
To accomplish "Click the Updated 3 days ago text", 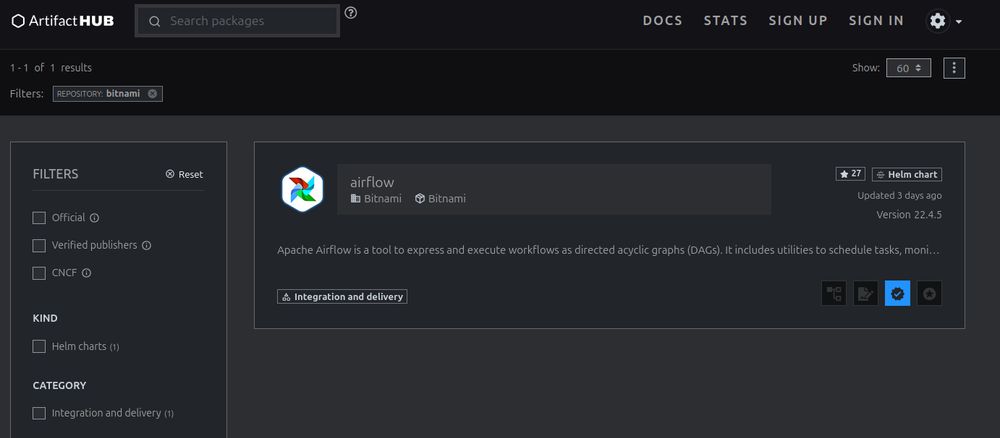I will [899, 196].
